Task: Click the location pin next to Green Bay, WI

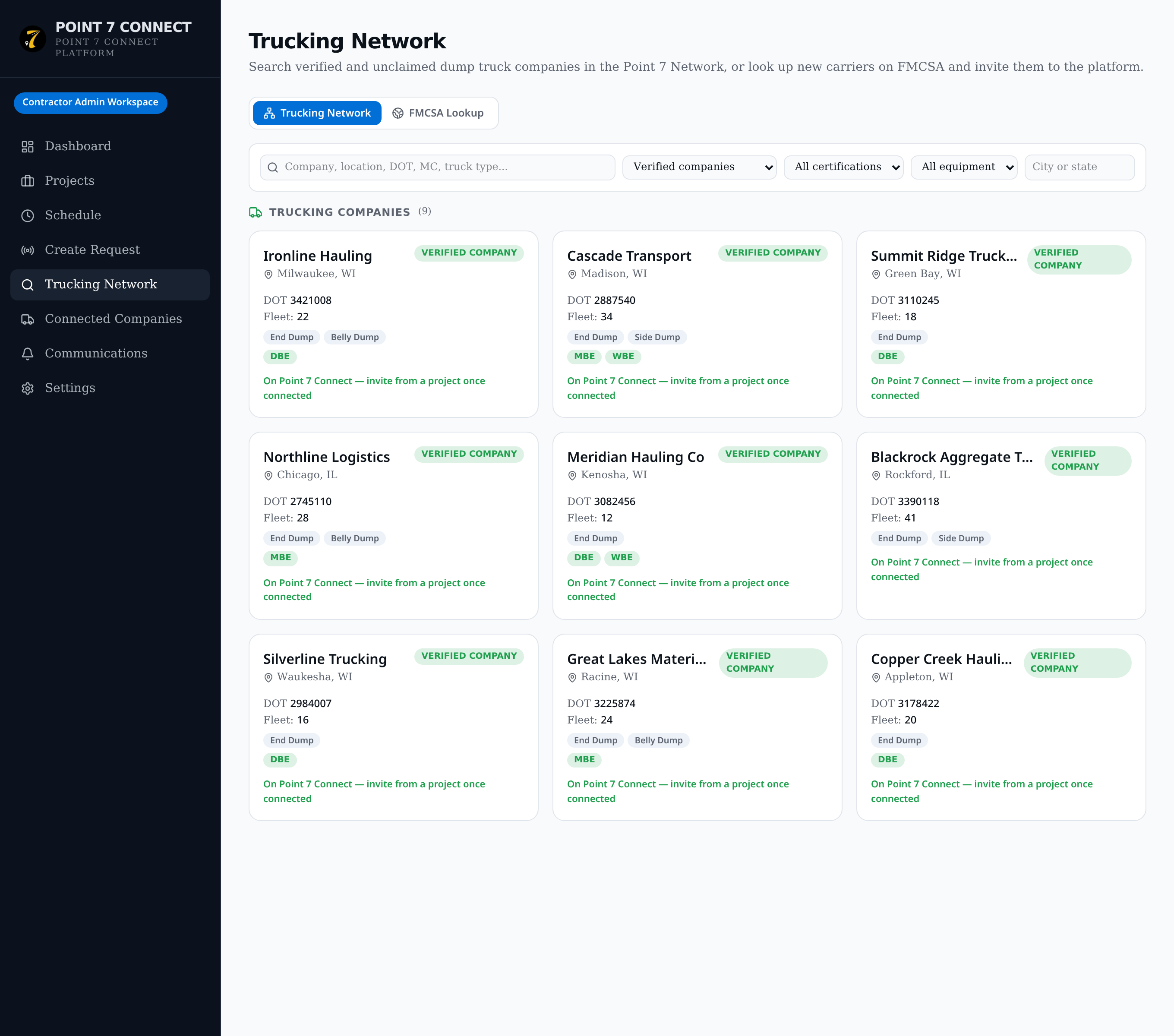Action: point(876,275)
